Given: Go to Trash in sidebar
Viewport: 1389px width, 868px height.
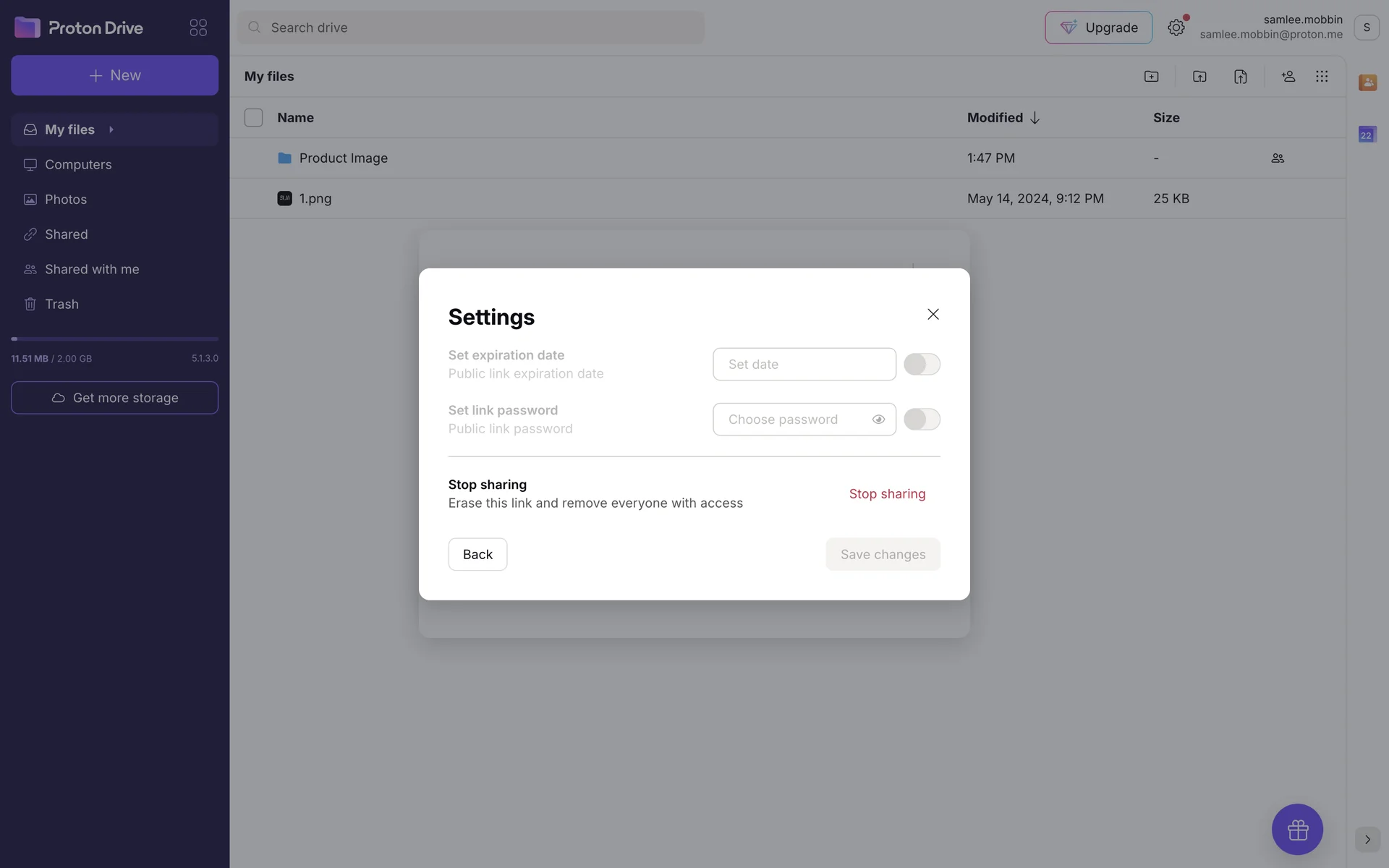Looking at the screenshot, I should tap(61, 304).
